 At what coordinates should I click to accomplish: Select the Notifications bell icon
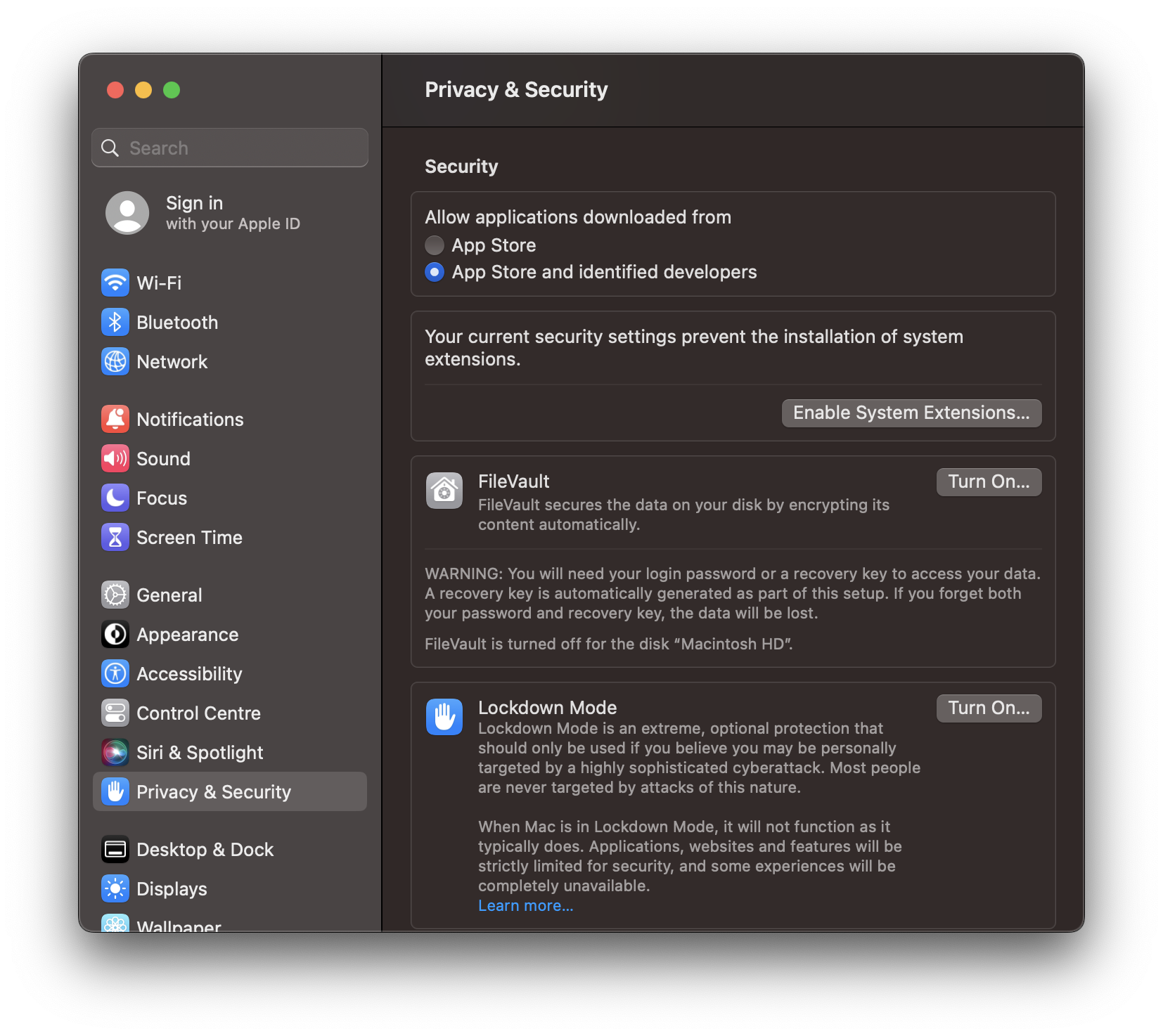[x=115, y=420]
